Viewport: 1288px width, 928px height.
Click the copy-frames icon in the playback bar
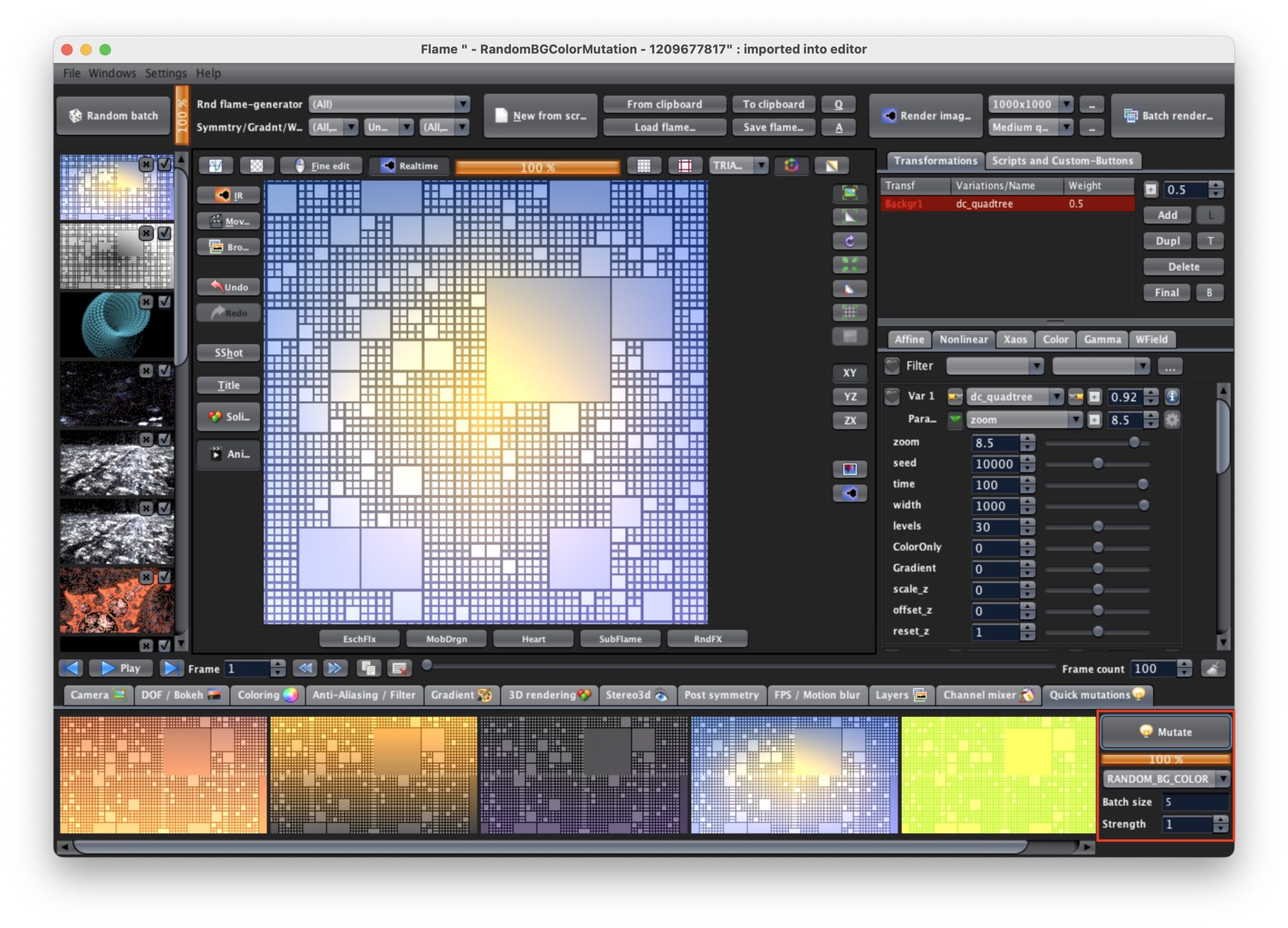[368, 668]
